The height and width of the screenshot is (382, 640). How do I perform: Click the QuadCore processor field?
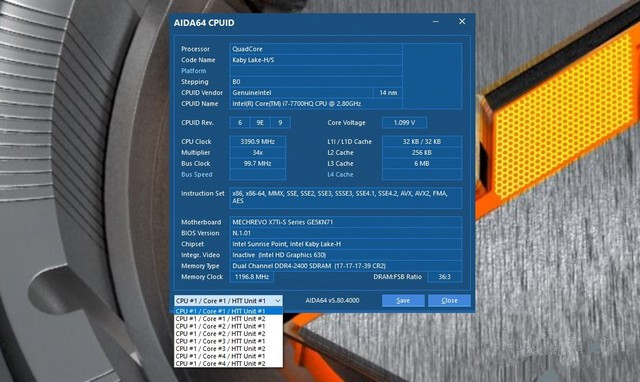pyautogui.click(x=316, y=49)
